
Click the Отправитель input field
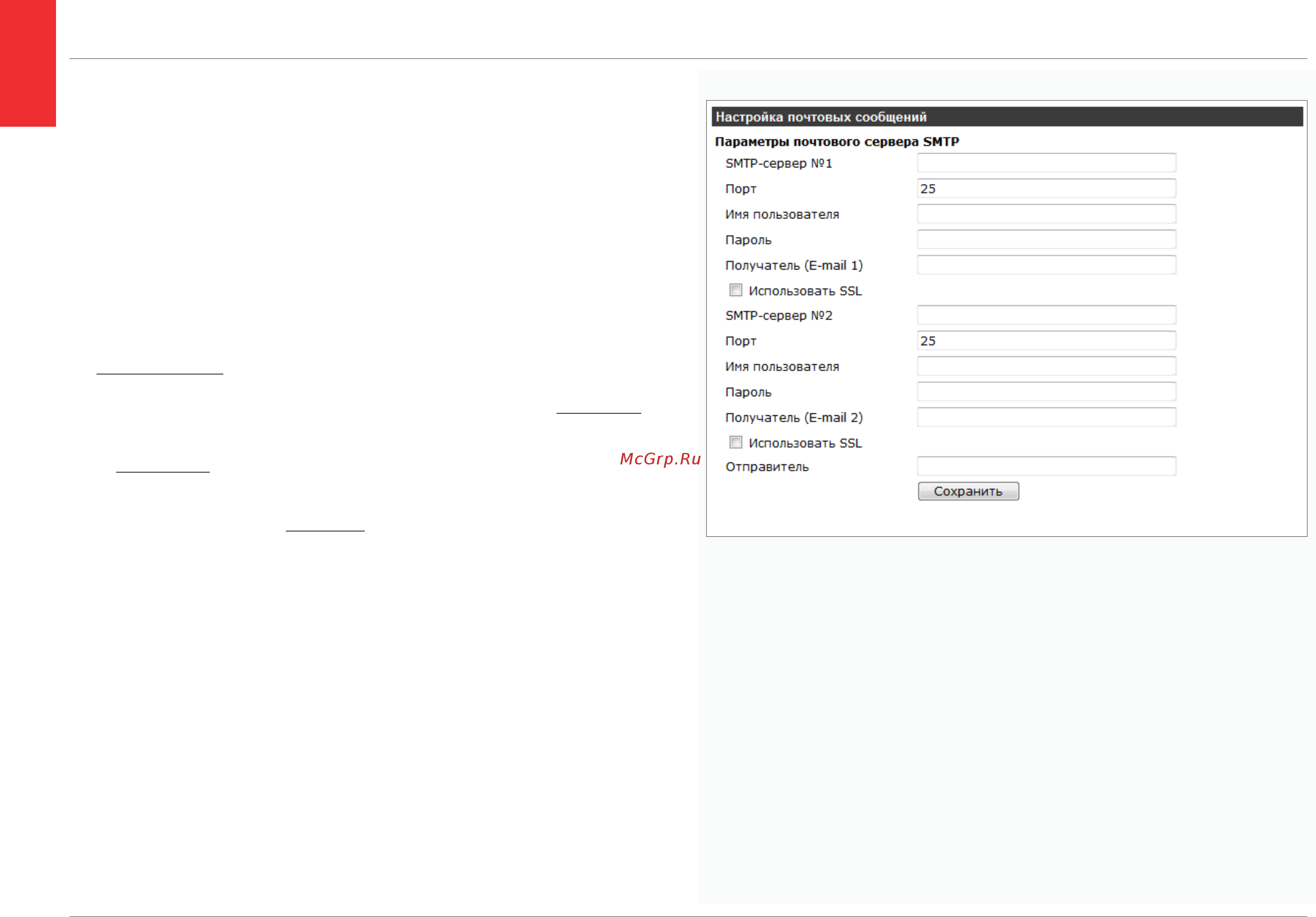[x=1046, y=466]
